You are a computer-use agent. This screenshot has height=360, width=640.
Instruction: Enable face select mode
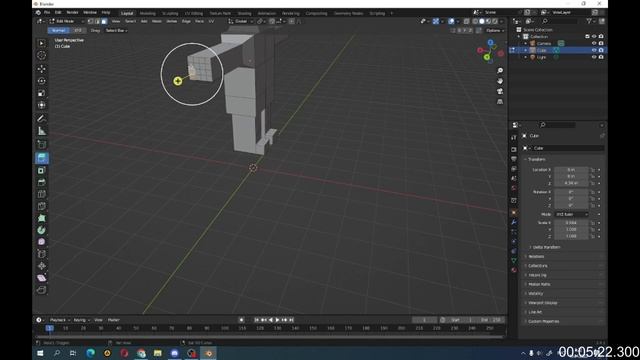pos(104,21)
